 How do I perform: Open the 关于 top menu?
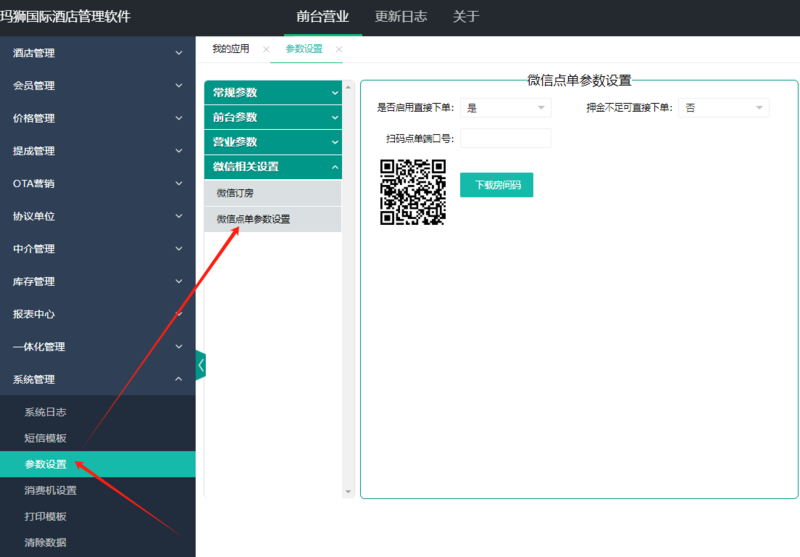coord(466,17)
